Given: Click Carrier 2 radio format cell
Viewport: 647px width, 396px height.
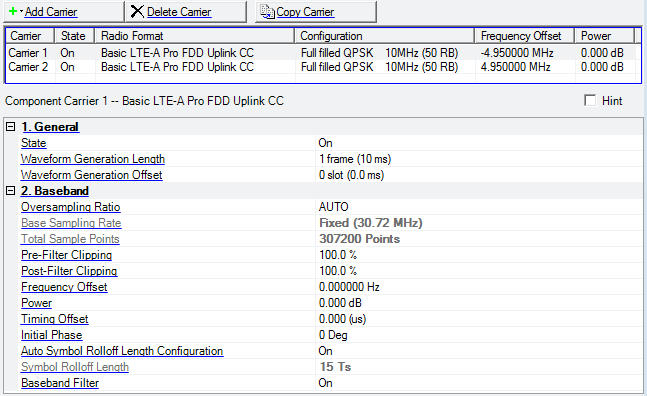Looking at the screenshot, I should (x=177, y=67).
